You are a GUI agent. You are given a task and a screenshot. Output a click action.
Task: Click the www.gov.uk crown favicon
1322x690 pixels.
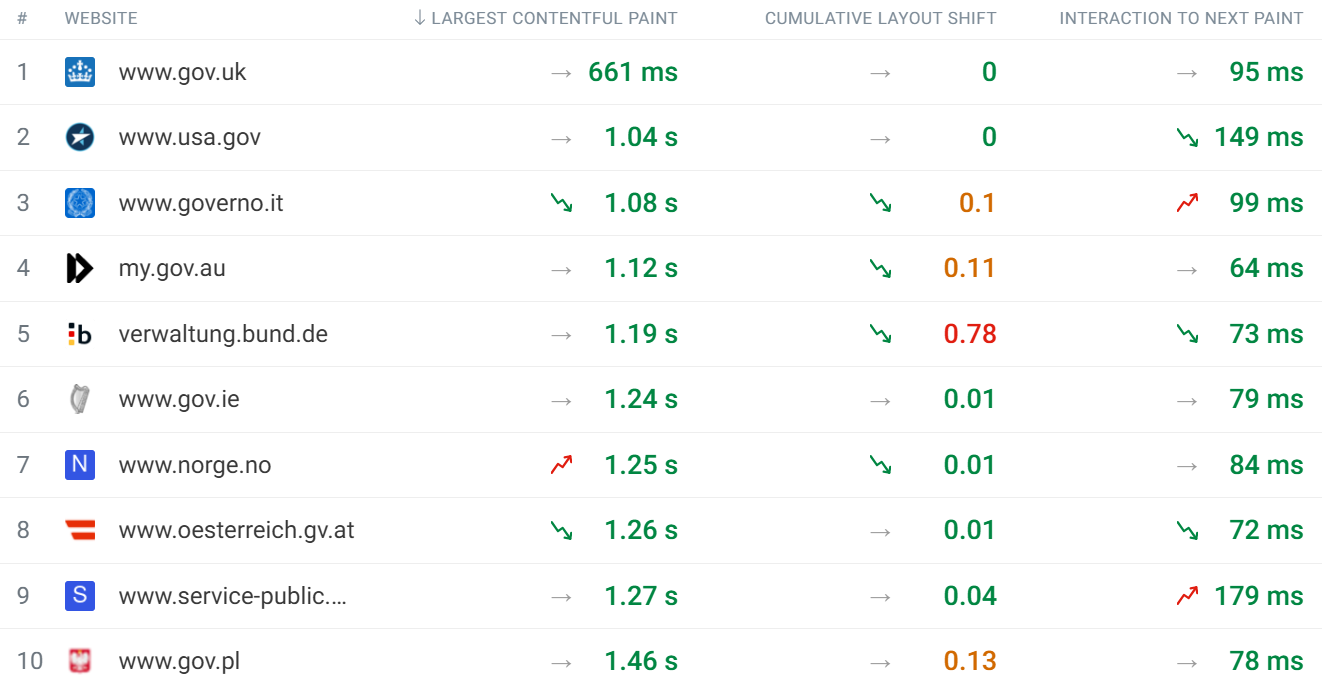pyautogui.click(x=80, y=72)
